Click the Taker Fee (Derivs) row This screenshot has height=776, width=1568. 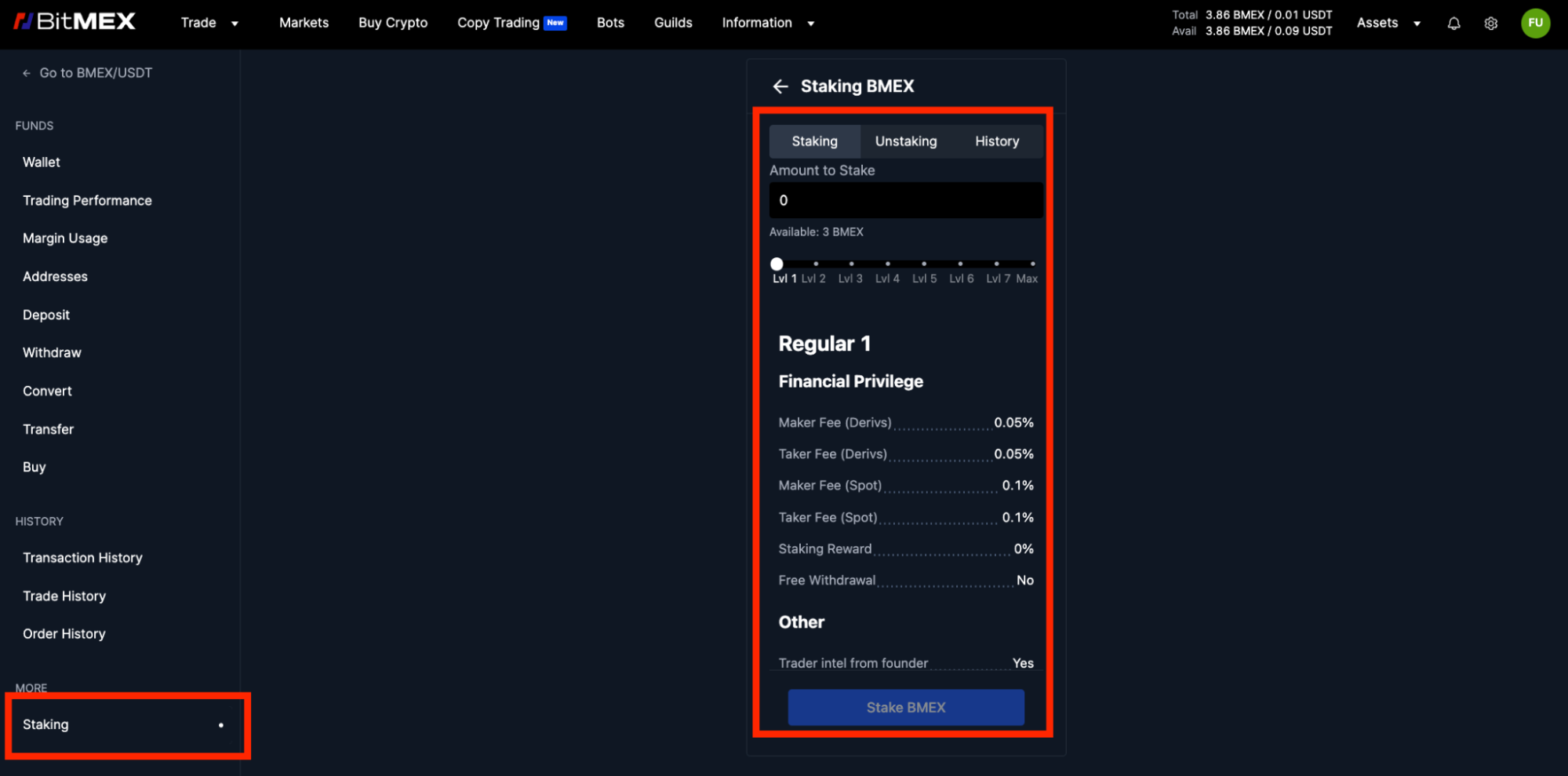pyautogui.click(x=906, y=454)
